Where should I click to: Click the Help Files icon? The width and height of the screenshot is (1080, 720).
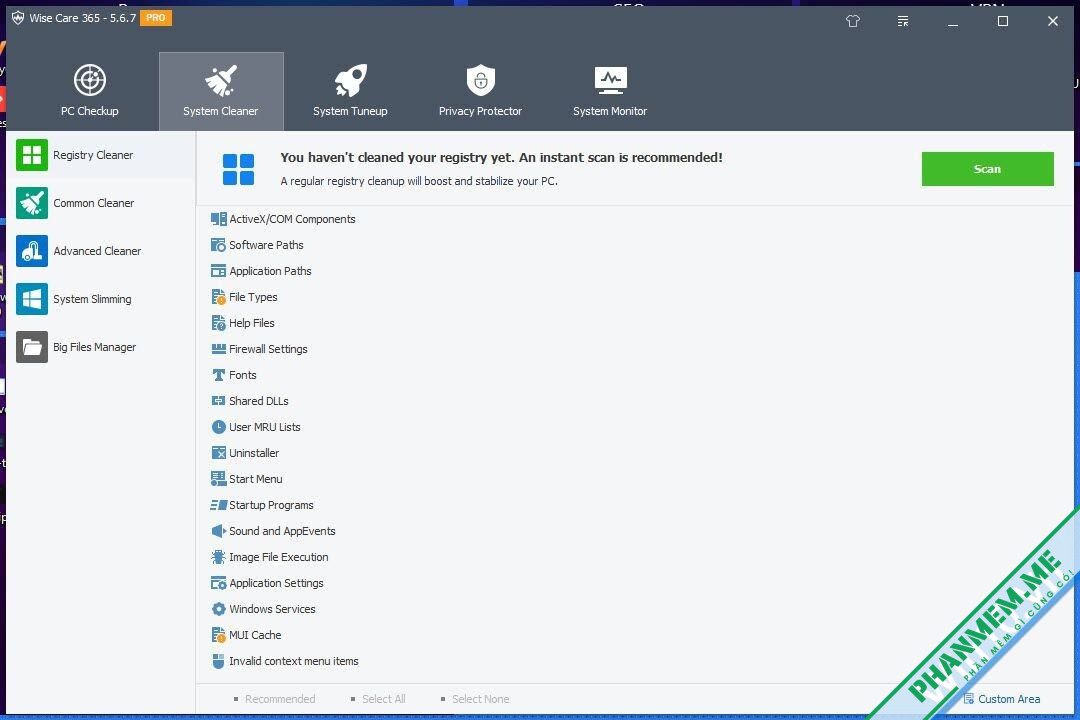pyautogui.click(x=218, y=323)
